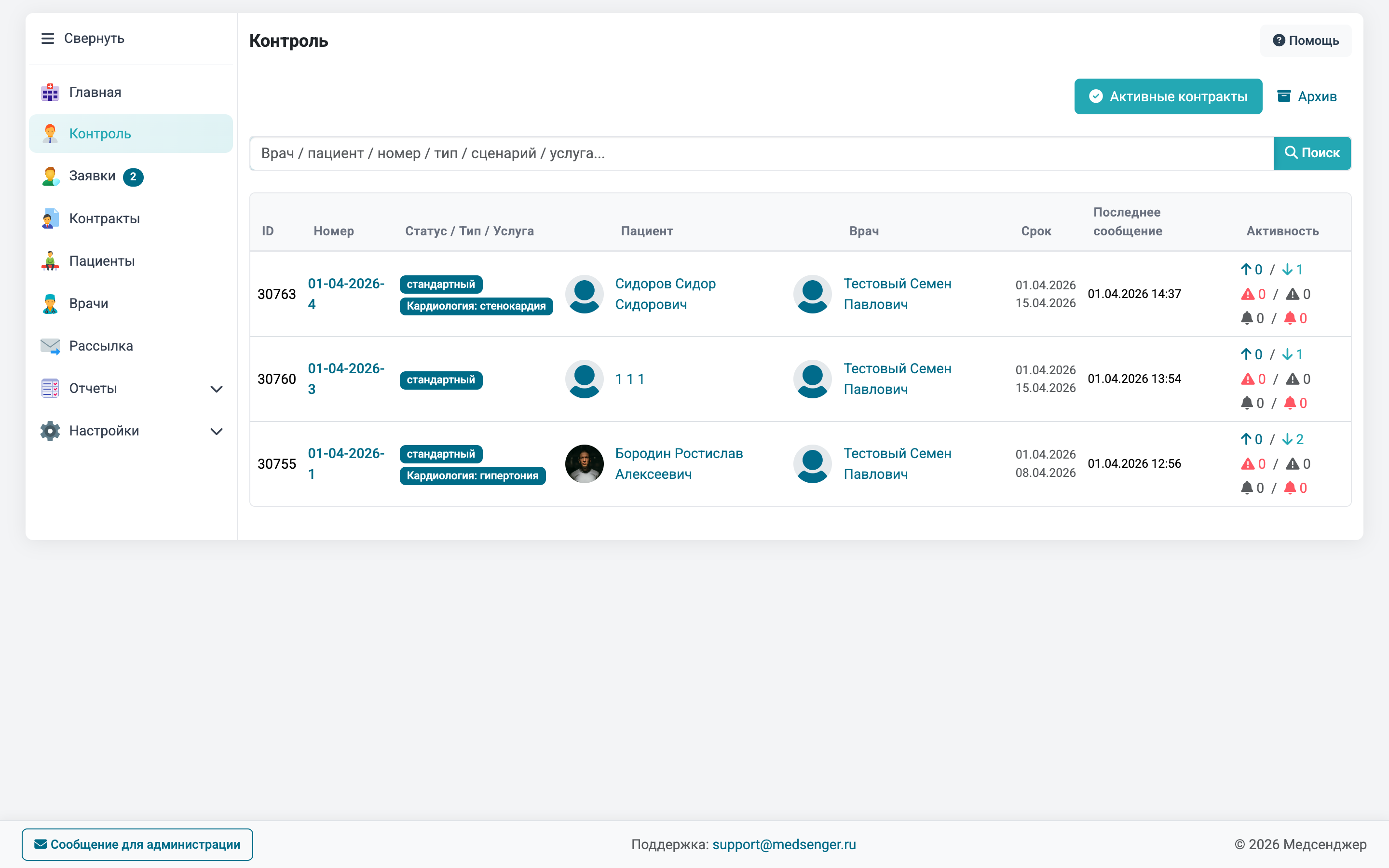1389x868 pixels.
Task: Open support@medsenger.ru email link
Action: pos(783,844)
